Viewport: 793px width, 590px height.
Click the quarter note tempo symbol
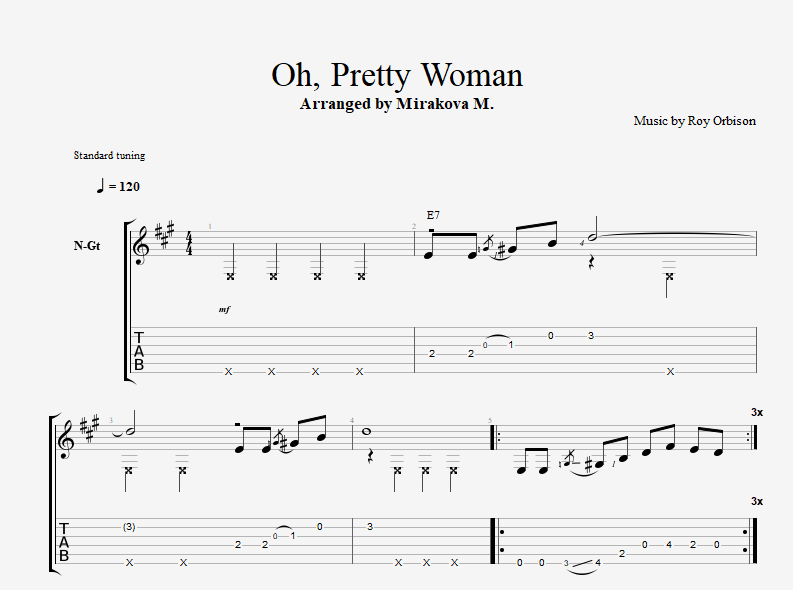pyautogui.click(x=100, y=186)
